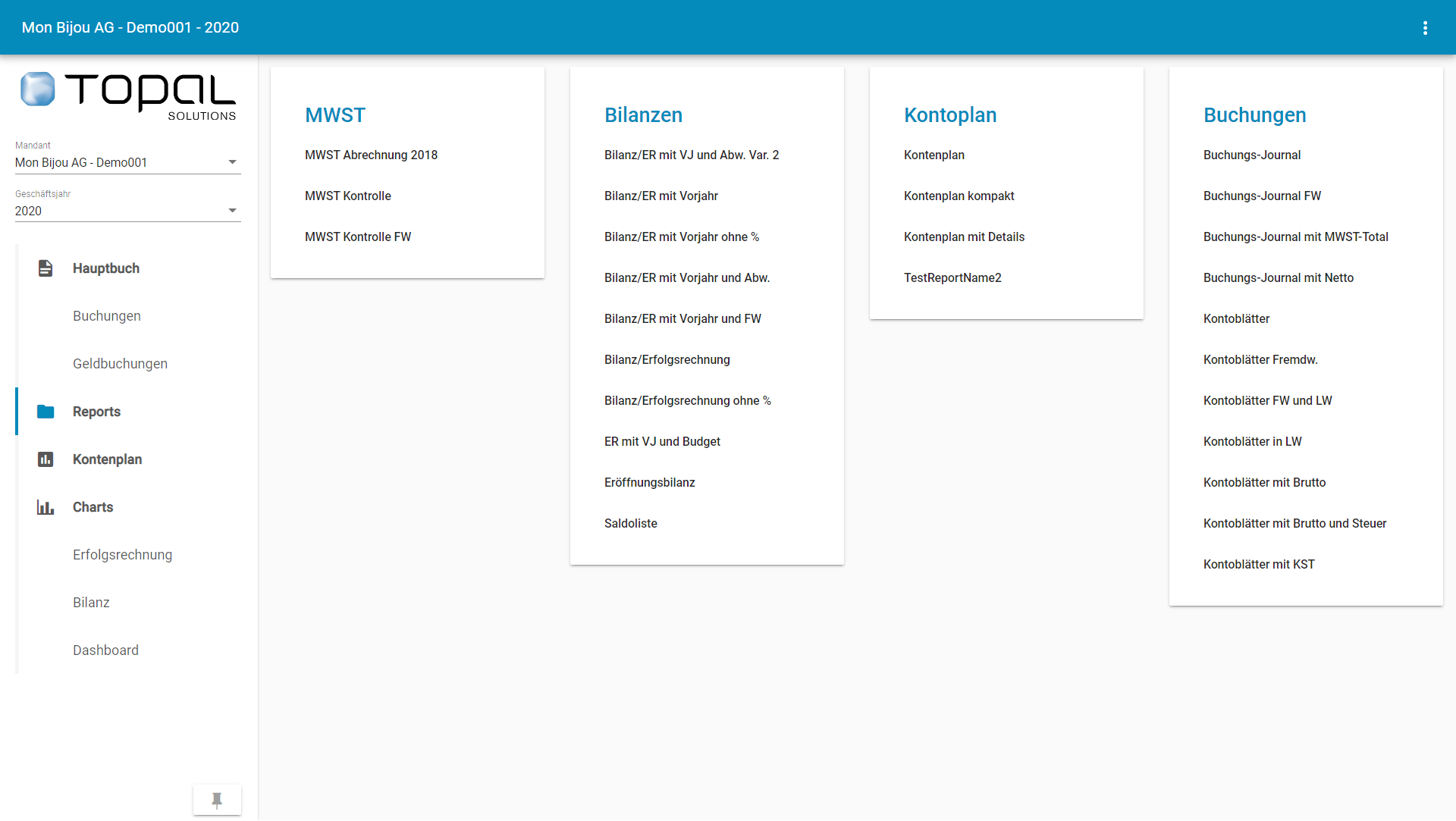Open Buchungen in the sidebar
The height and width of the screenshot is (821, 1456).
pyautogui.click(x=107, y=316)
